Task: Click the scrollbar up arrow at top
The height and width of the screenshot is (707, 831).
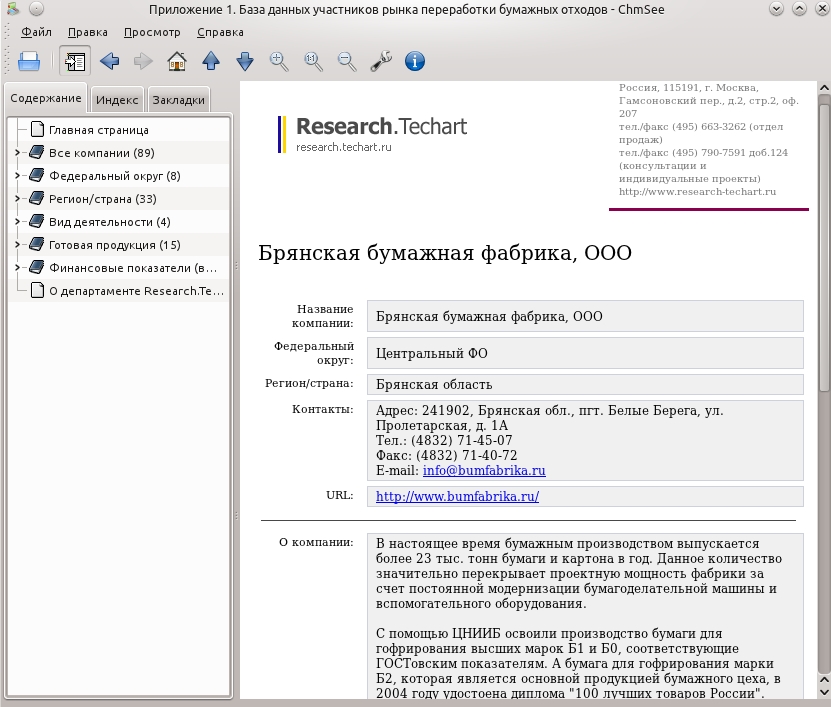Action: (x=824, y=87)
